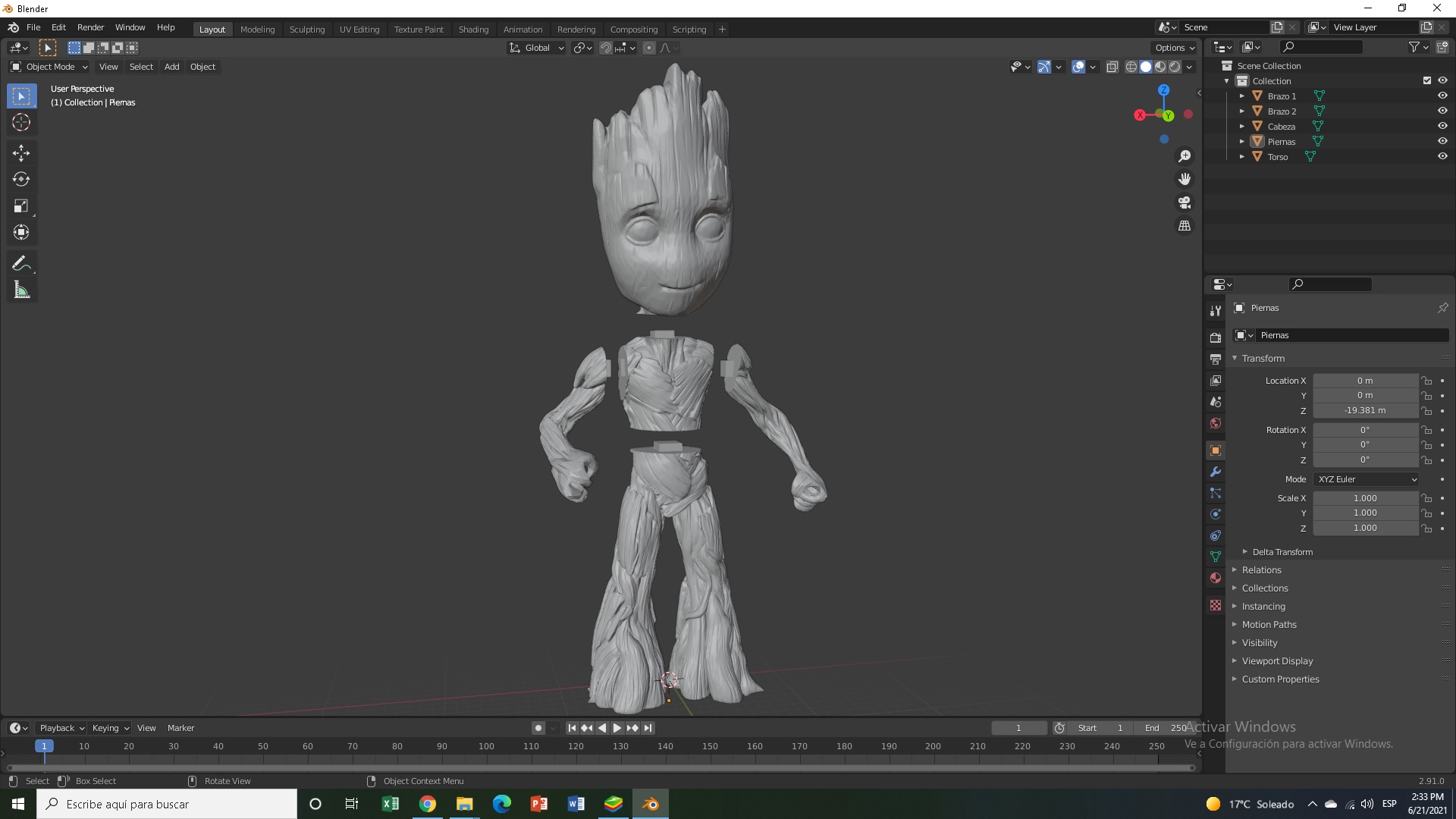The height and width of the screenshot is (819, 1456).
Task: Open the Render menu
Action: [x=90, y=27]
